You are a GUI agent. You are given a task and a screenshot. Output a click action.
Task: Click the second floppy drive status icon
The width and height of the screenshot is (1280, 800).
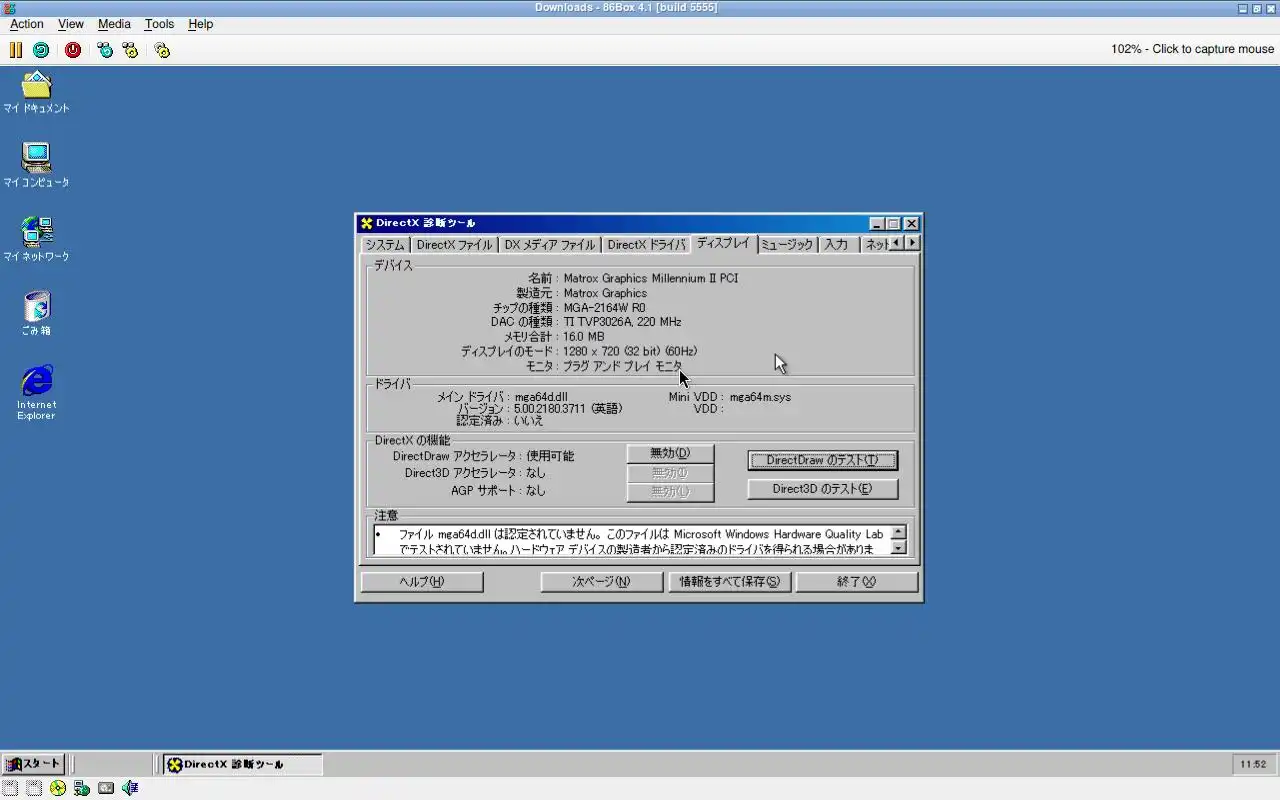[34, 788]
